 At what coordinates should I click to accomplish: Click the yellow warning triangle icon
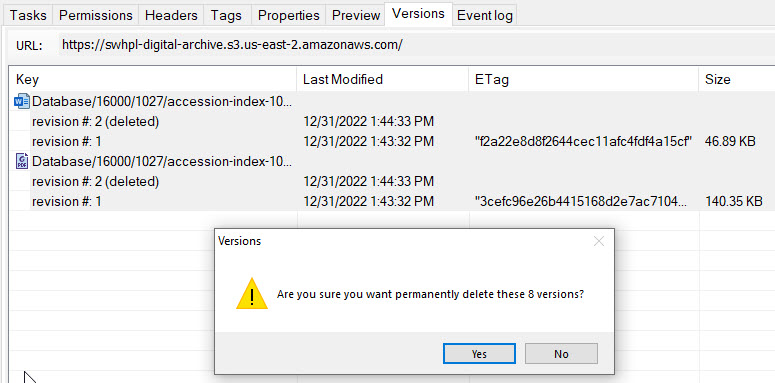252,294
